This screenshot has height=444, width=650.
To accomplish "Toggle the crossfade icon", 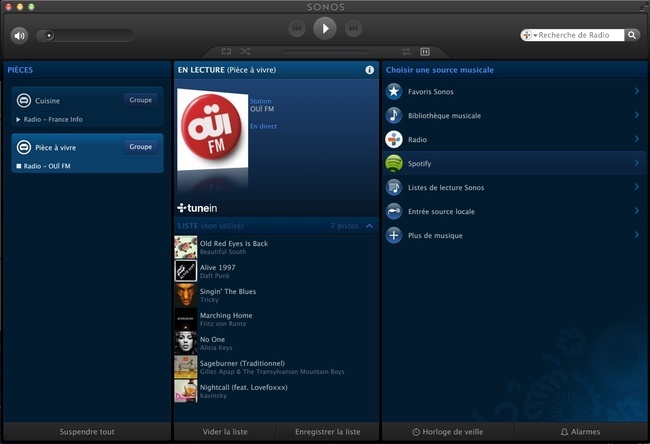I will 406,51.
